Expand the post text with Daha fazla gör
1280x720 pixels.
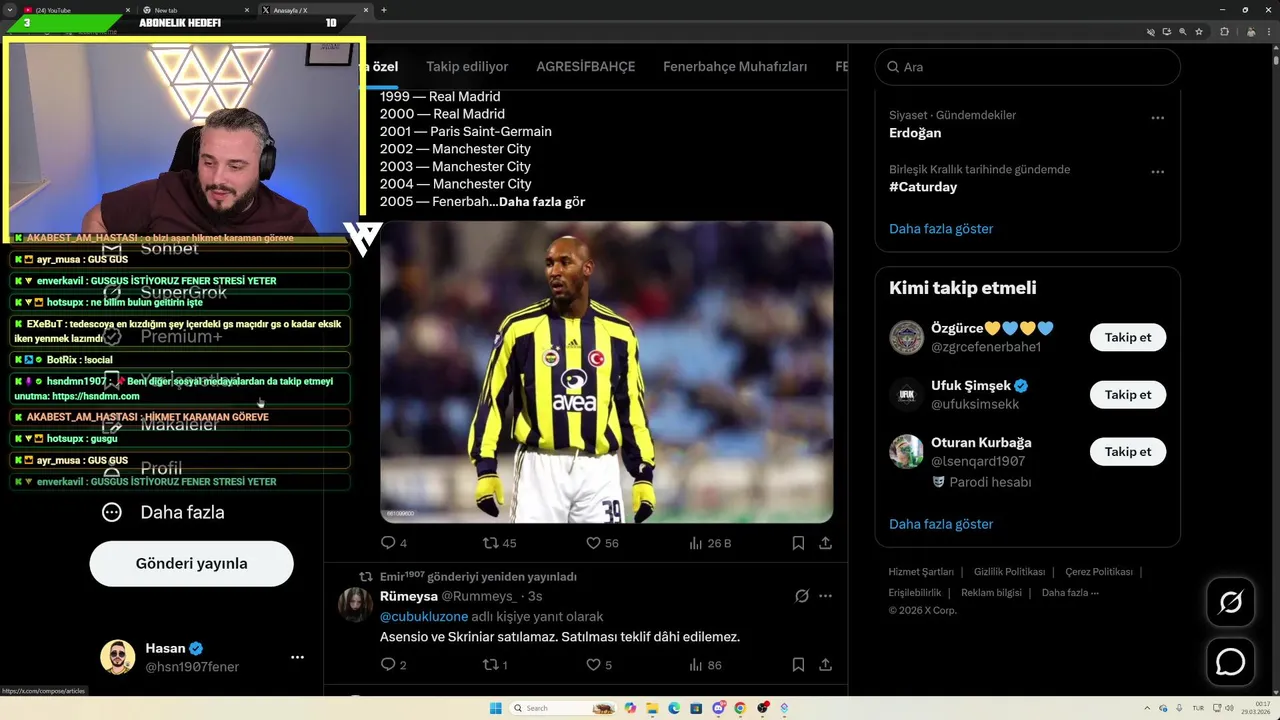click(x=542, y=202)
